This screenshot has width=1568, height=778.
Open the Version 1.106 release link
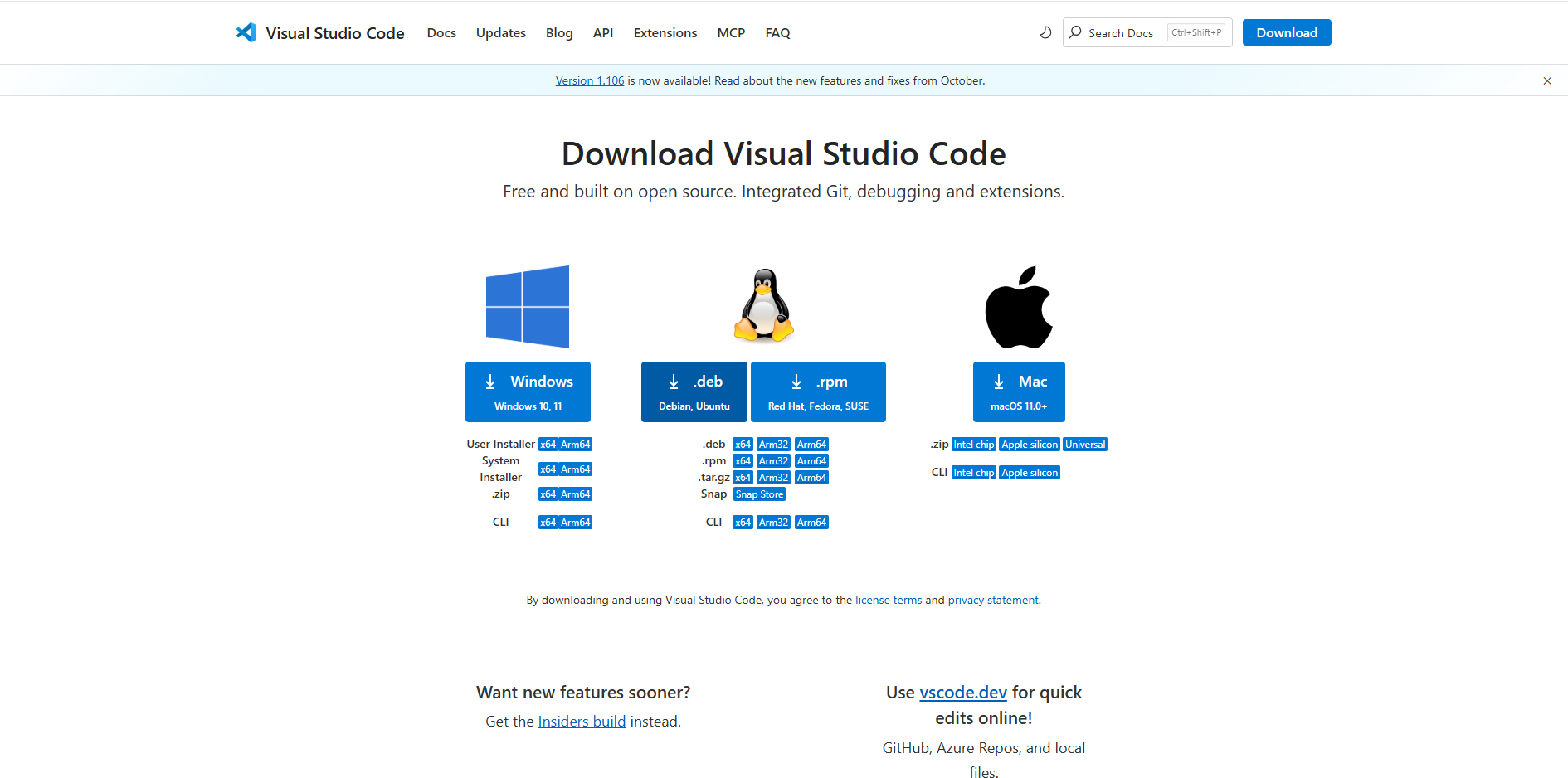pos(589,80)
